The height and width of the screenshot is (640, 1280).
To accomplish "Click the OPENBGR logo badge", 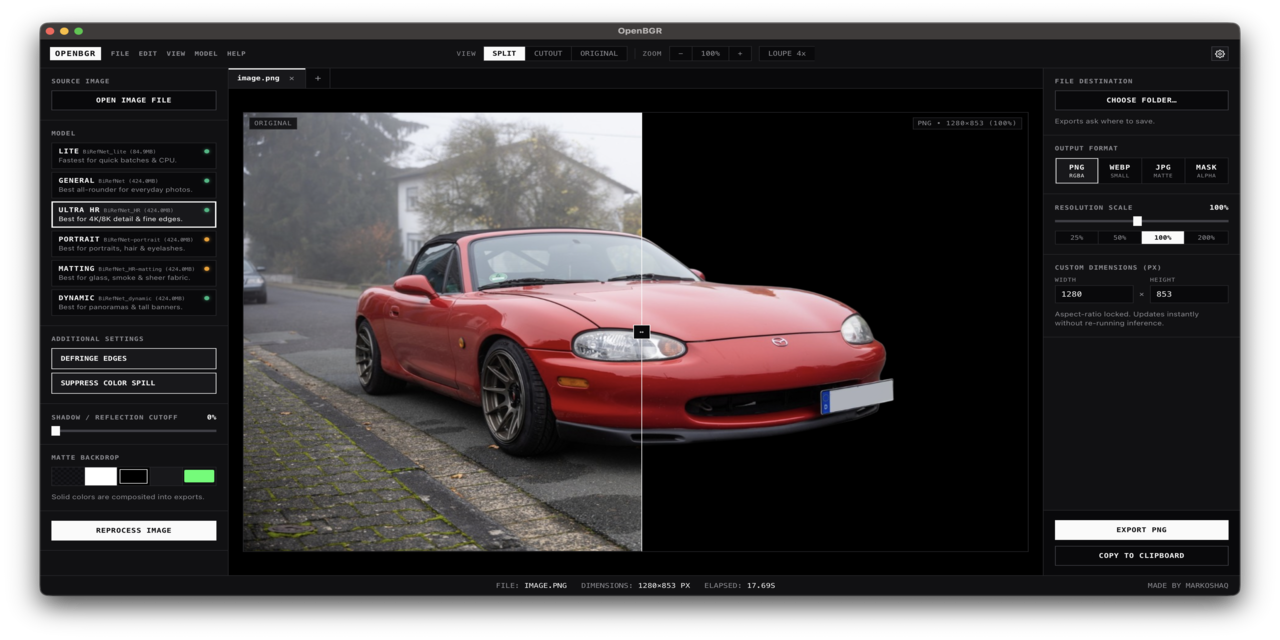I will click(x=77, y=54).
